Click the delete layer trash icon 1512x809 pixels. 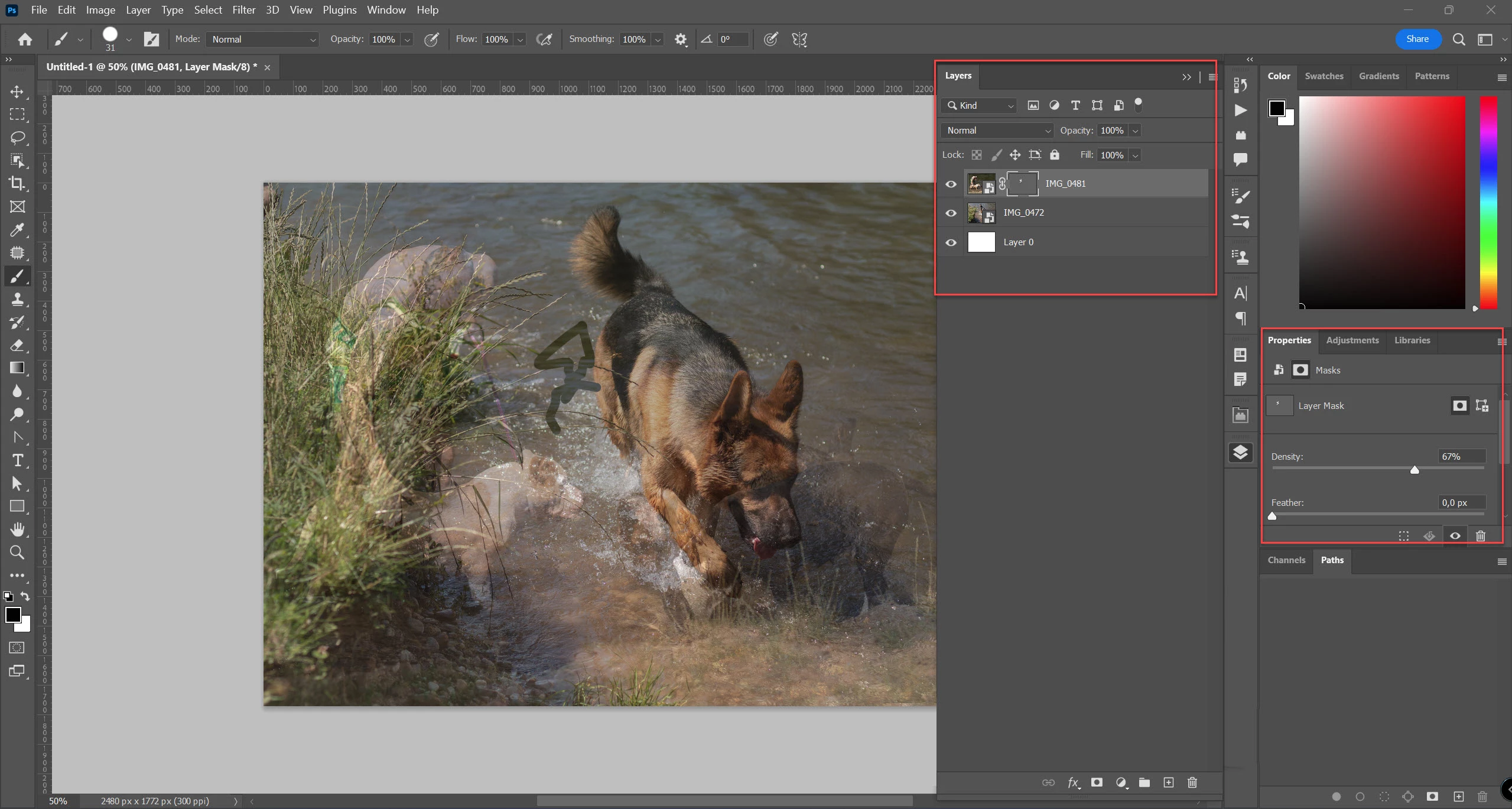(x=1192, y=782)
